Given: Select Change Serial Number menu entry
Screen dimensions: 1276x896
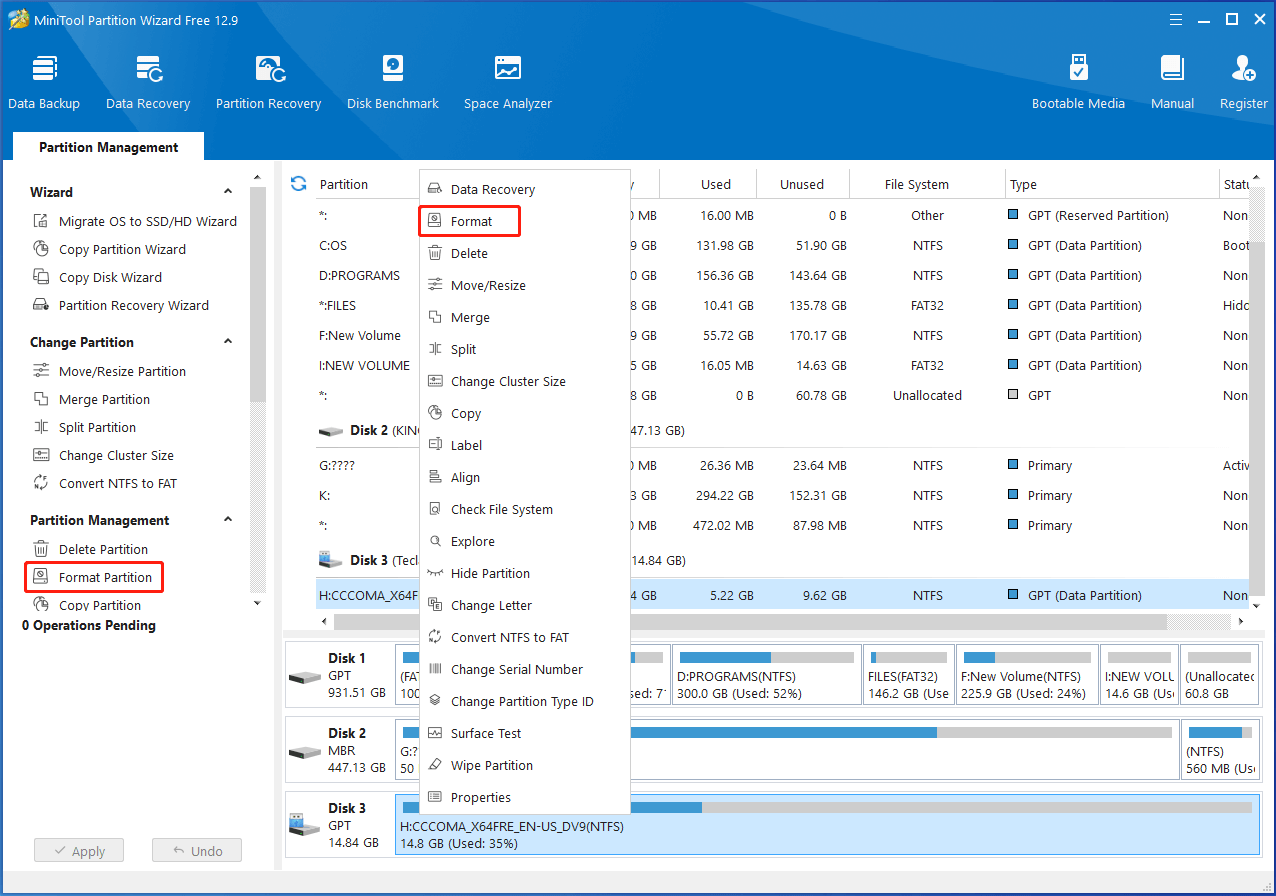Looking at the screenshot, I should click(x=524, y=669).
